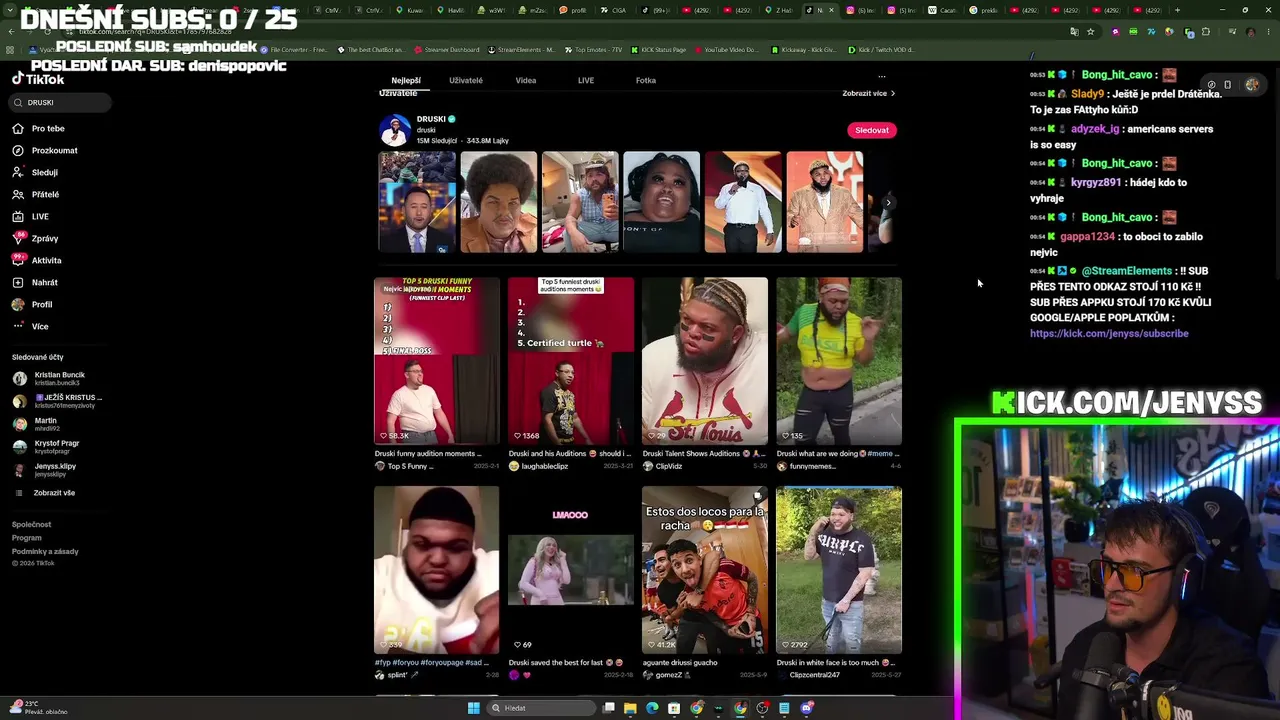Open the Sleduji following feed

tap(36, 172)
